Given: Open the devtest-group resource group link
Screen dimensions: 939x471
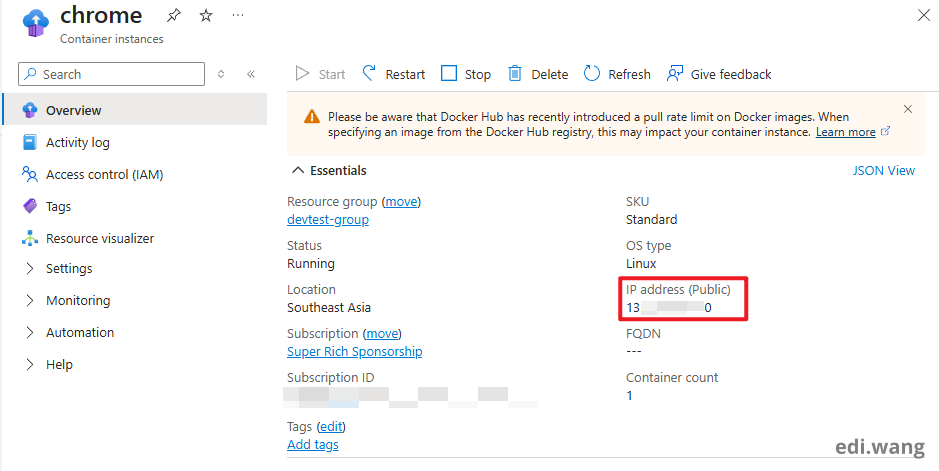Looking at the screenshot, I should pyautogui.click(x=328, y=220).
